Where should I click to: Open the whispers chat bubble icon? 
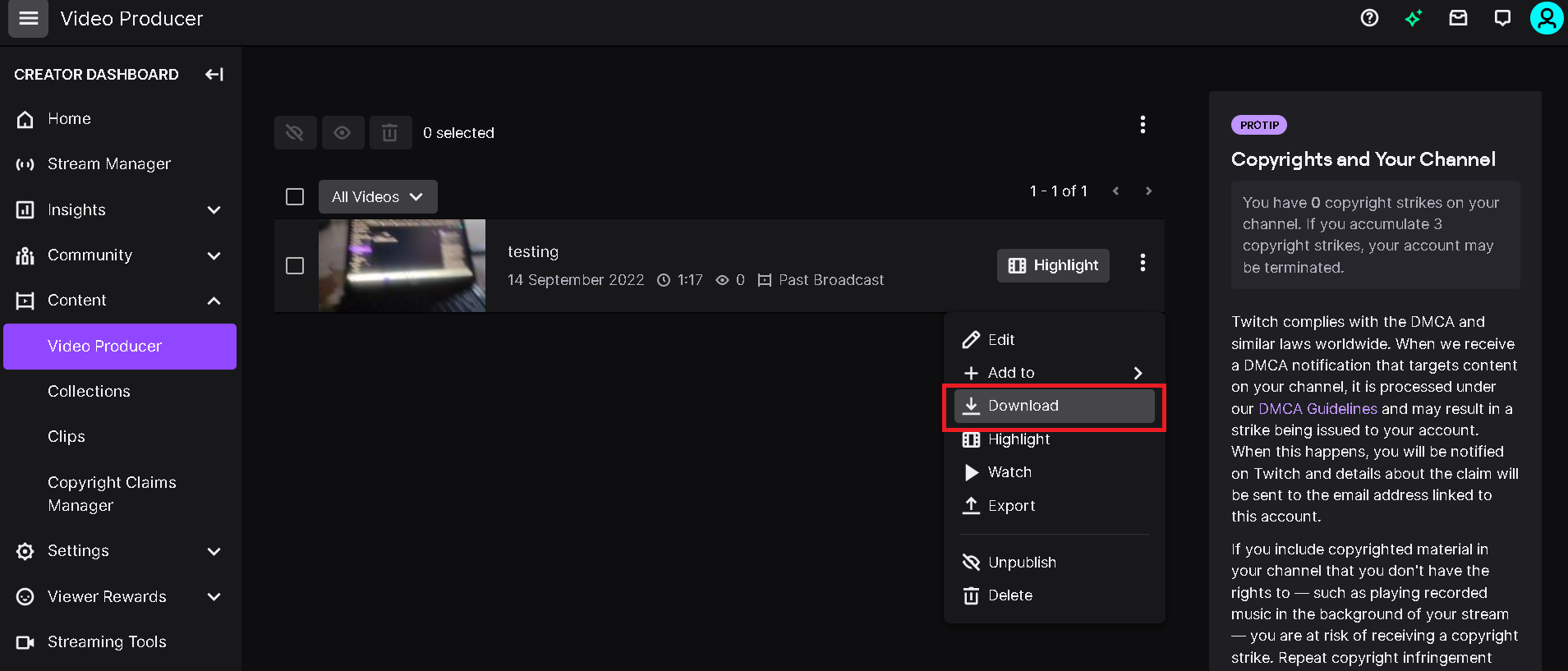(x=1502, y=18)
